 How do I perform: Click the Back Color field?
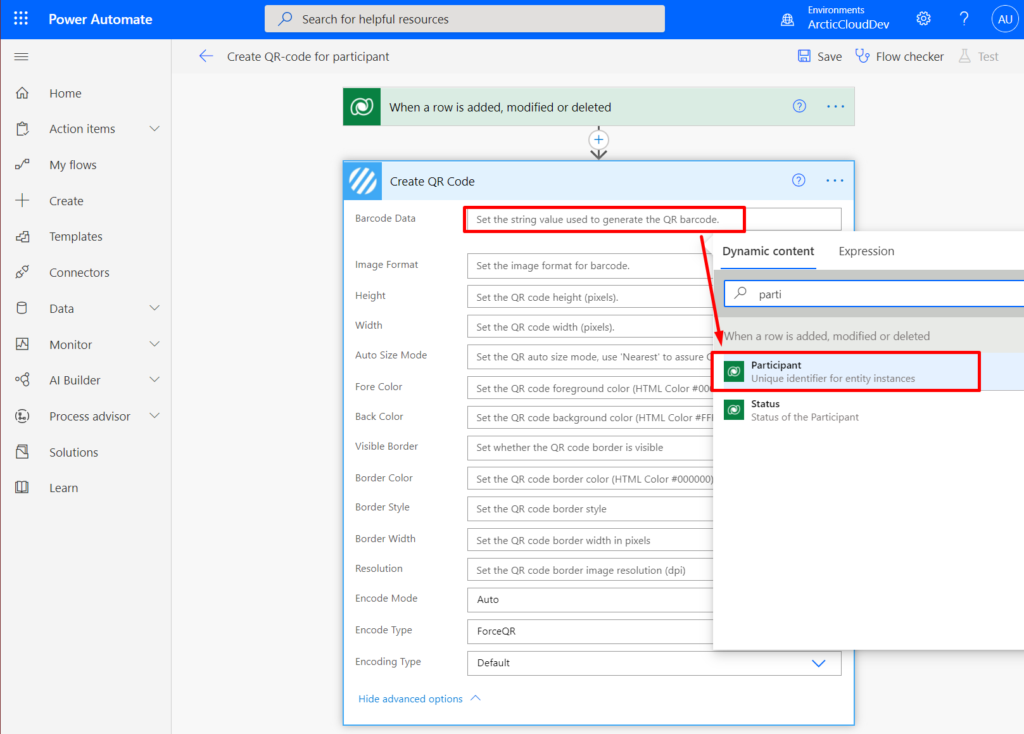click(590, 417)
